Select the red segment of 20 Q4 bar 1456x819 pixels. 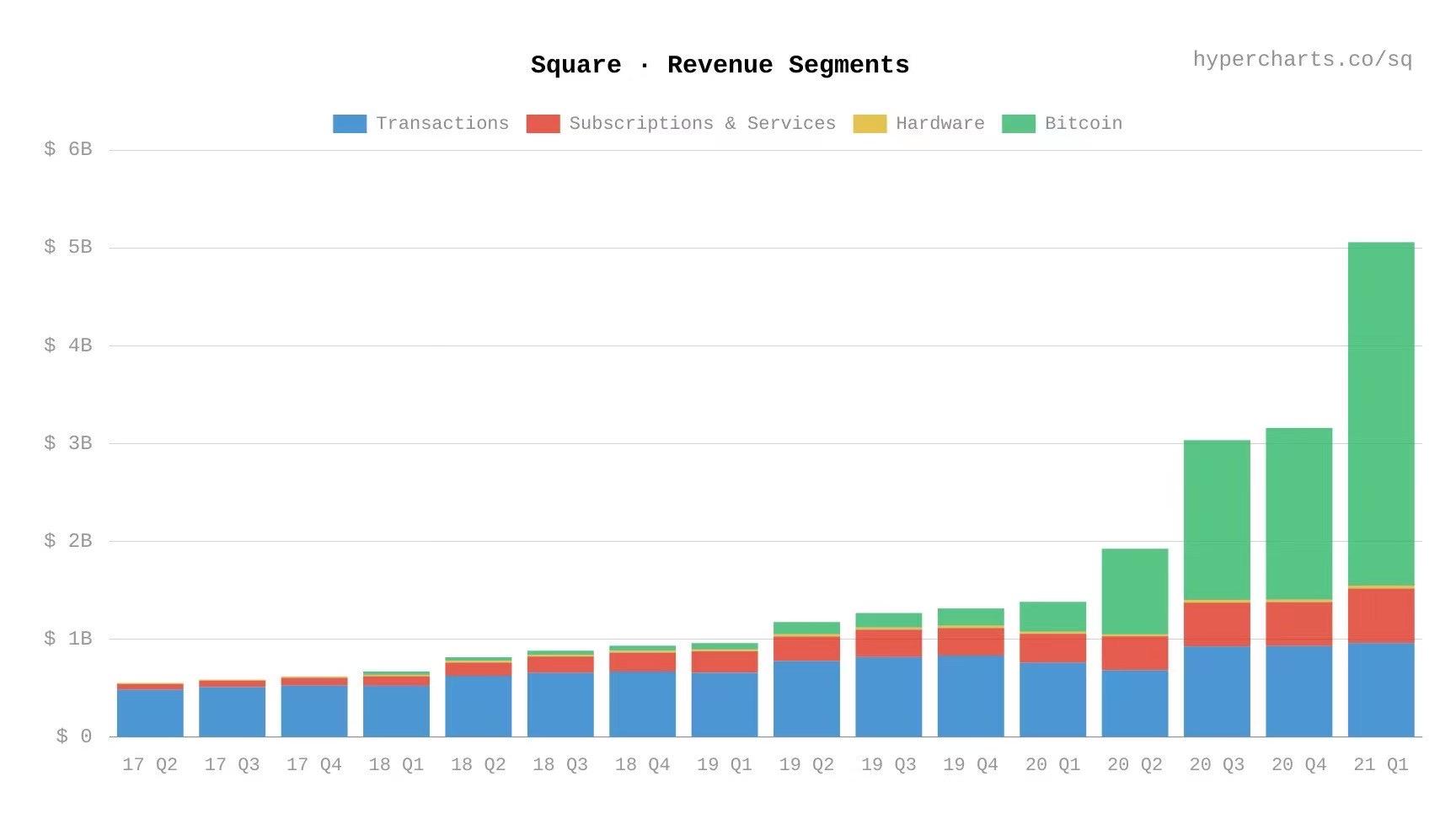click(1298, 624)
